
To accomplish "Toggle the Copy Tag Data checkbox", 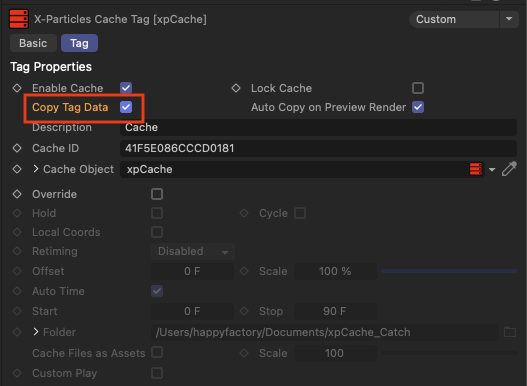I will [x=126, y=107].
